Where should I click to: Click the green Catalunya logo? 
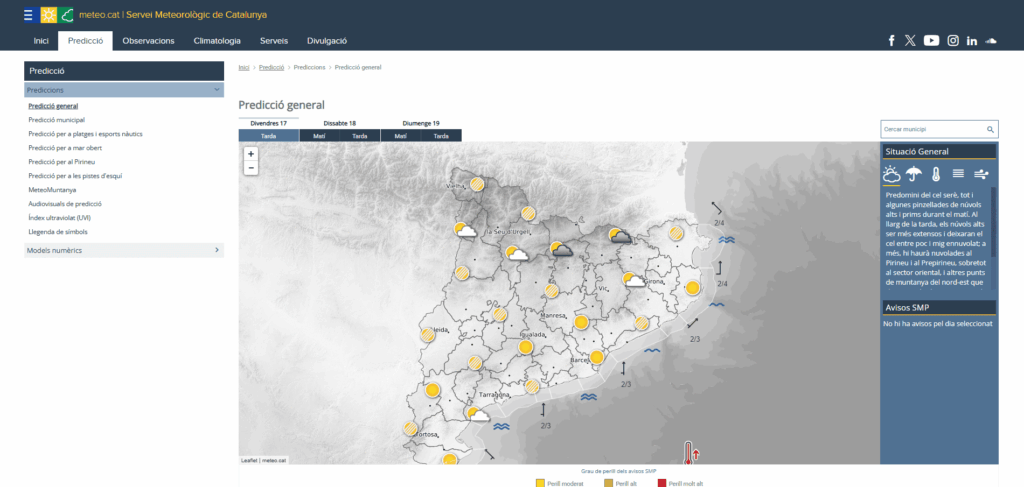65,14
